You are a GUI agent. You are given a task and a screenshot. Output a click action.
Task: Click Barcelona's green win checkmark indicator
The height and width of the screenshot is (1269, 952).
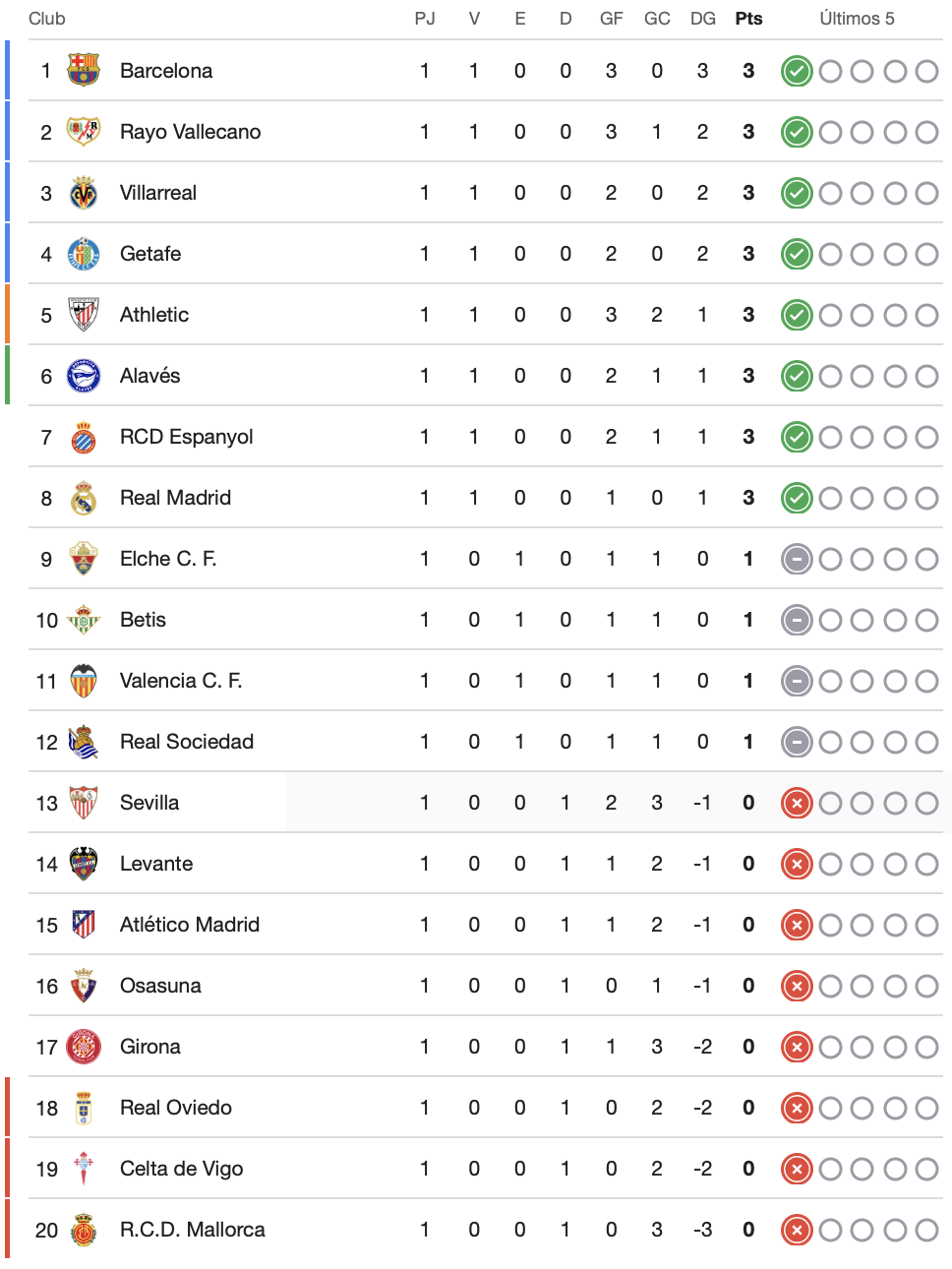pyautogui.click(x=797, y=71)
